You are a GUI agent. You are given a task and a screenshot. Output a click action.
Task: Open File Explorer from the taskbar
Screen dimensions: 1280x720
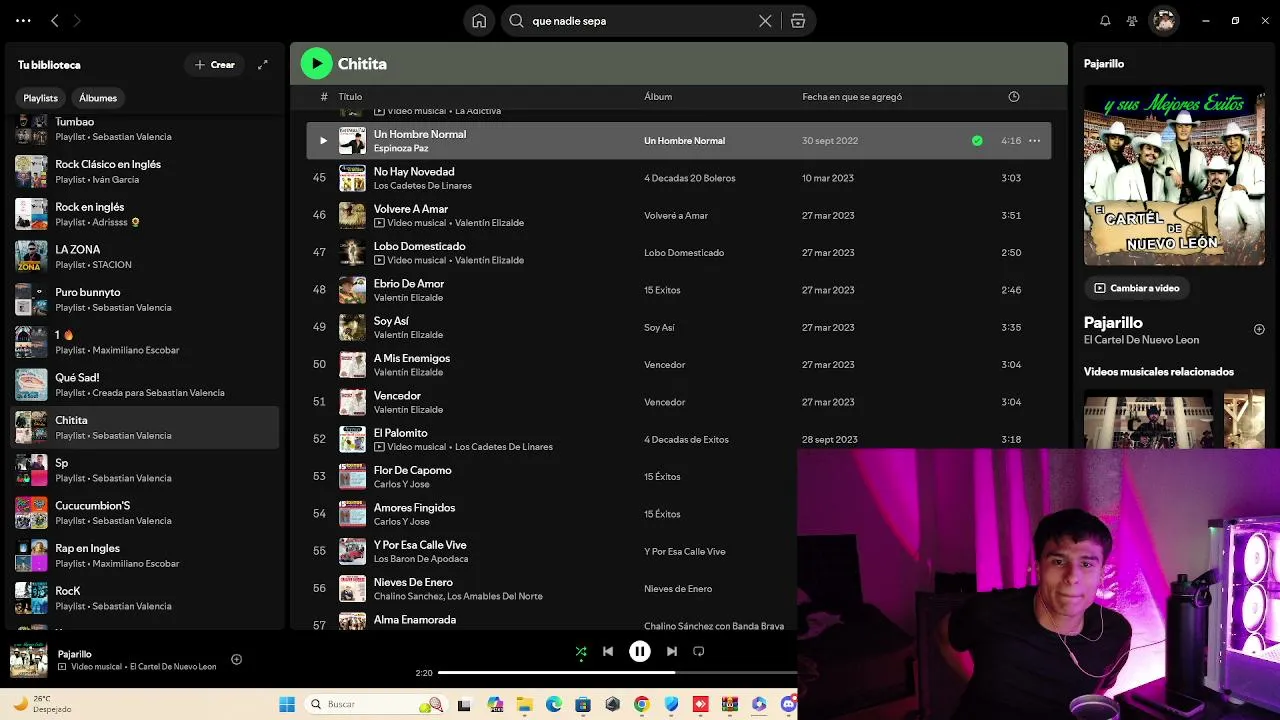[x=524, y=704]
